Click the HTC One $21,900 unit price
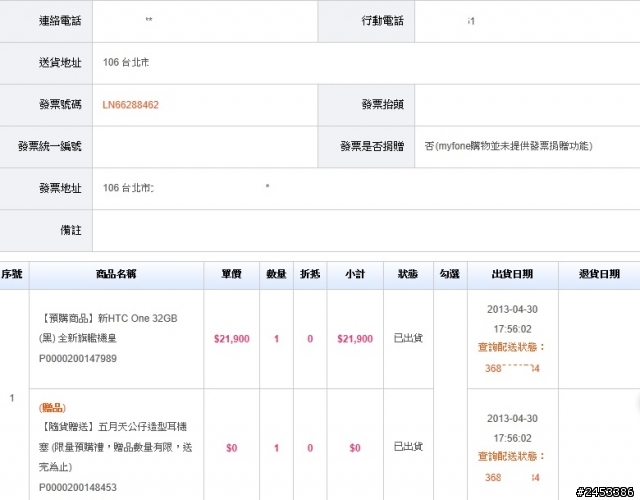 click(x=231, y=339)
